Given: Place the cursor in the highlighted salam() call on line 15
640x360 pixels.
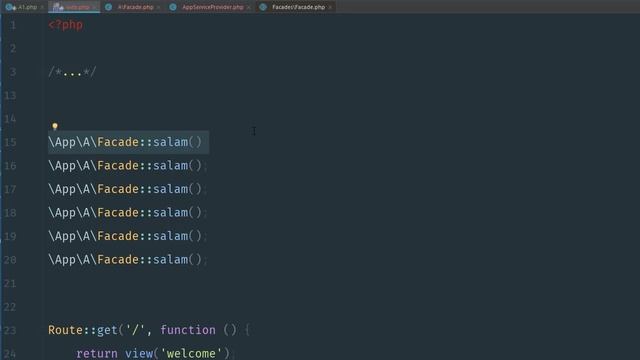Looking at the screenshot, I should [x=178, y=142].
